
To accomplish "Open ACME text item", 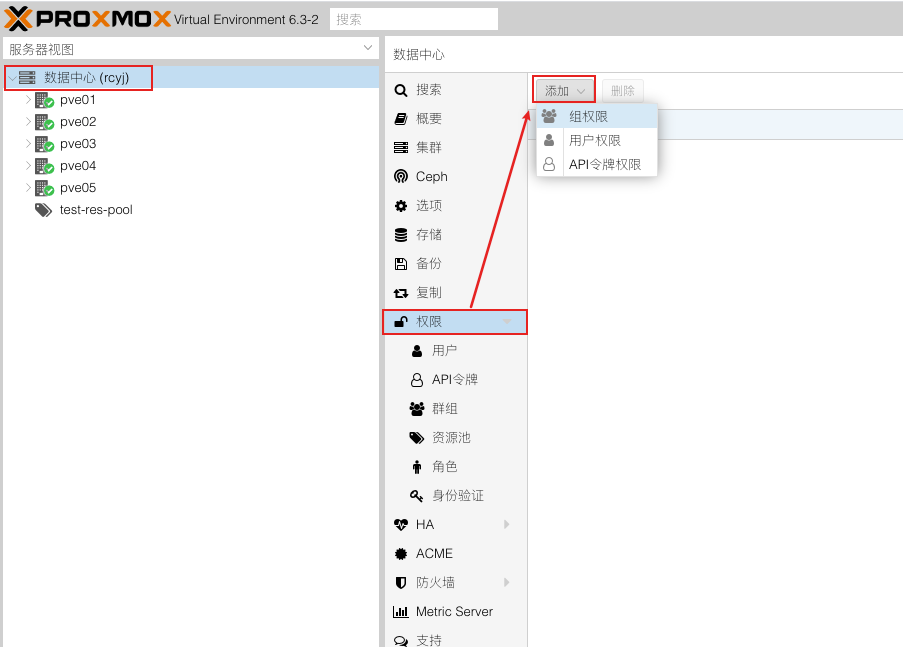I will [434, 554].
